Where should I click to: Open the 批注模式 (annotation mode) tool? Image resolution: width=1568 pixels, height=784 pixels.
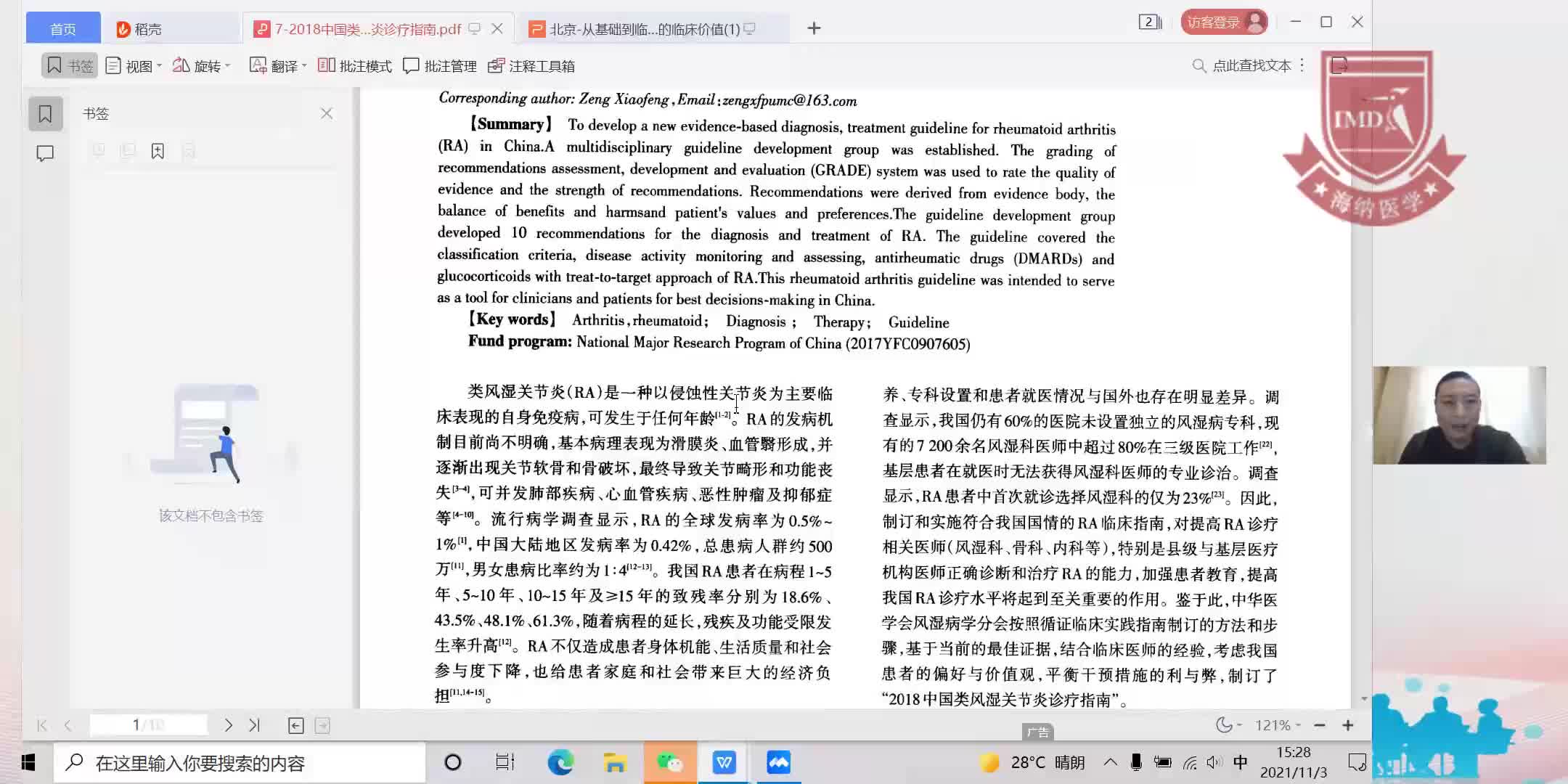click(356, 65)
